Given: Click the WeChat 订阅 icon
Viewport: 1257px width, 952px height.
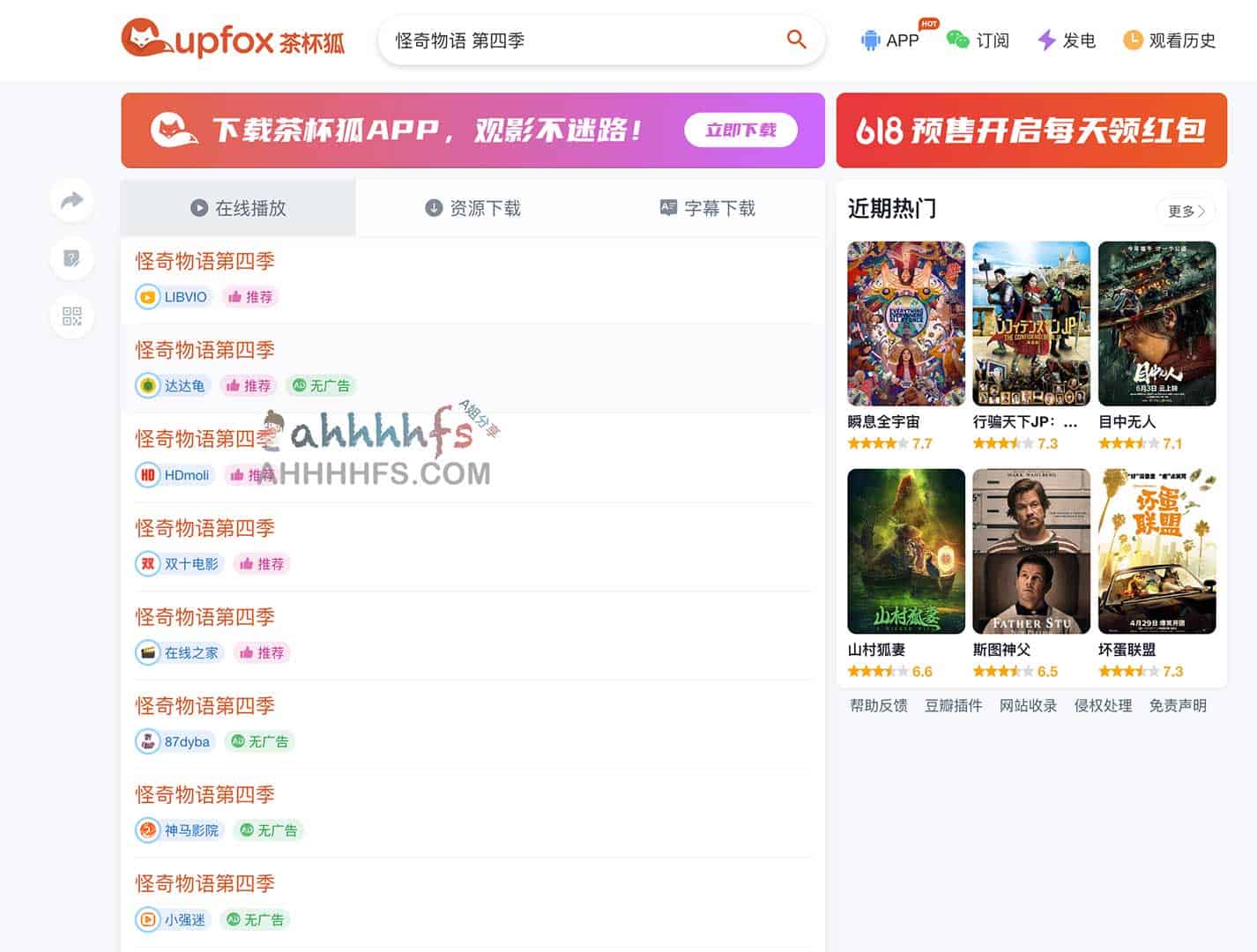Looking at the screenshot, I should coord(957,40).
